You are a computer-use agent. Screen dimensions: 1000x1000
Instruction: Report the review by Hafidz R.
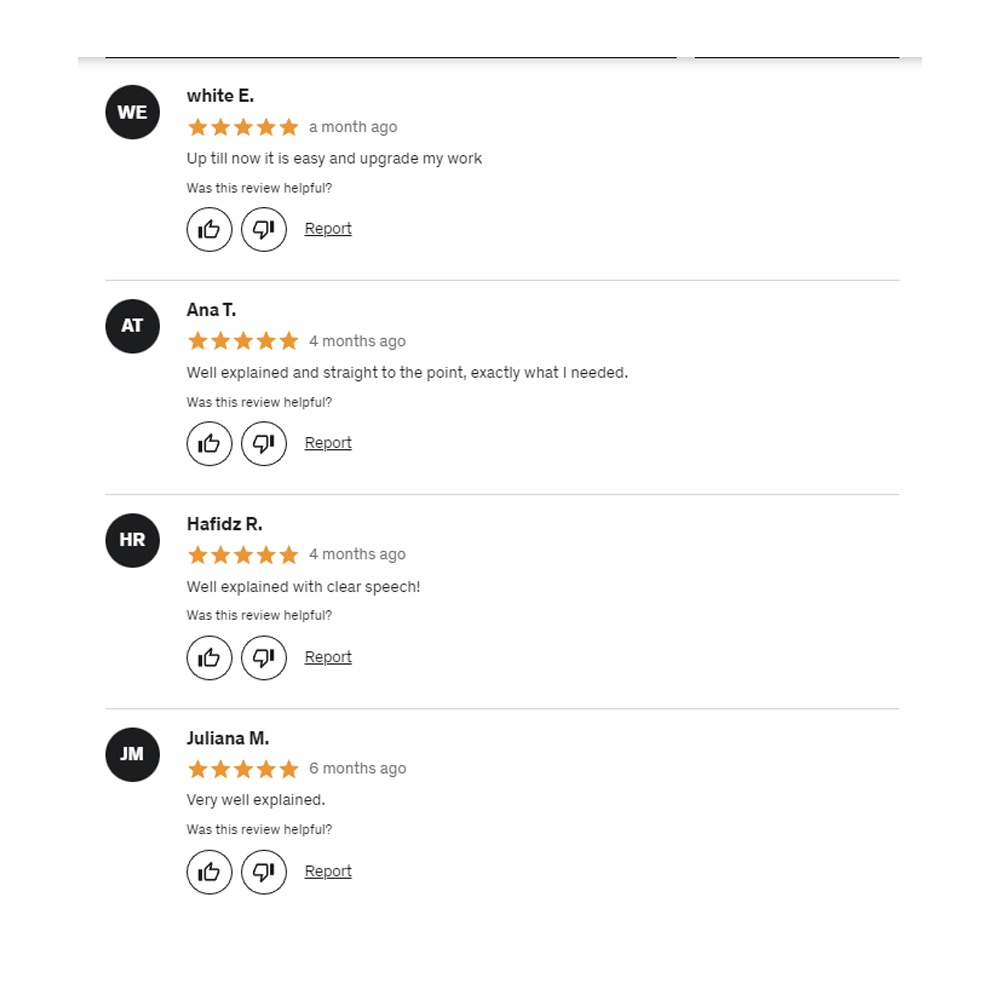(x=328, y=657)
